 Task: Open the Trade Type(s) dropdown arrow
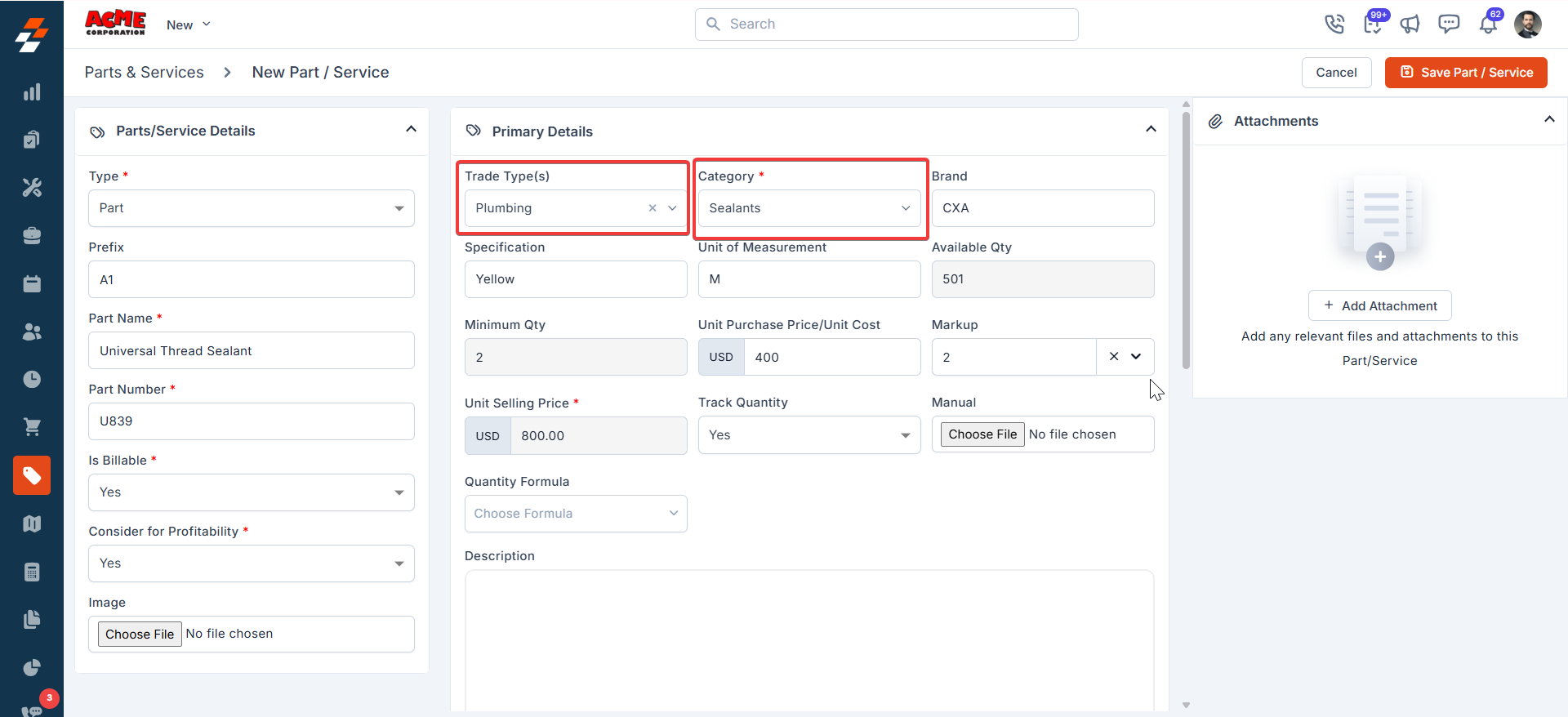tap(672, 208)
